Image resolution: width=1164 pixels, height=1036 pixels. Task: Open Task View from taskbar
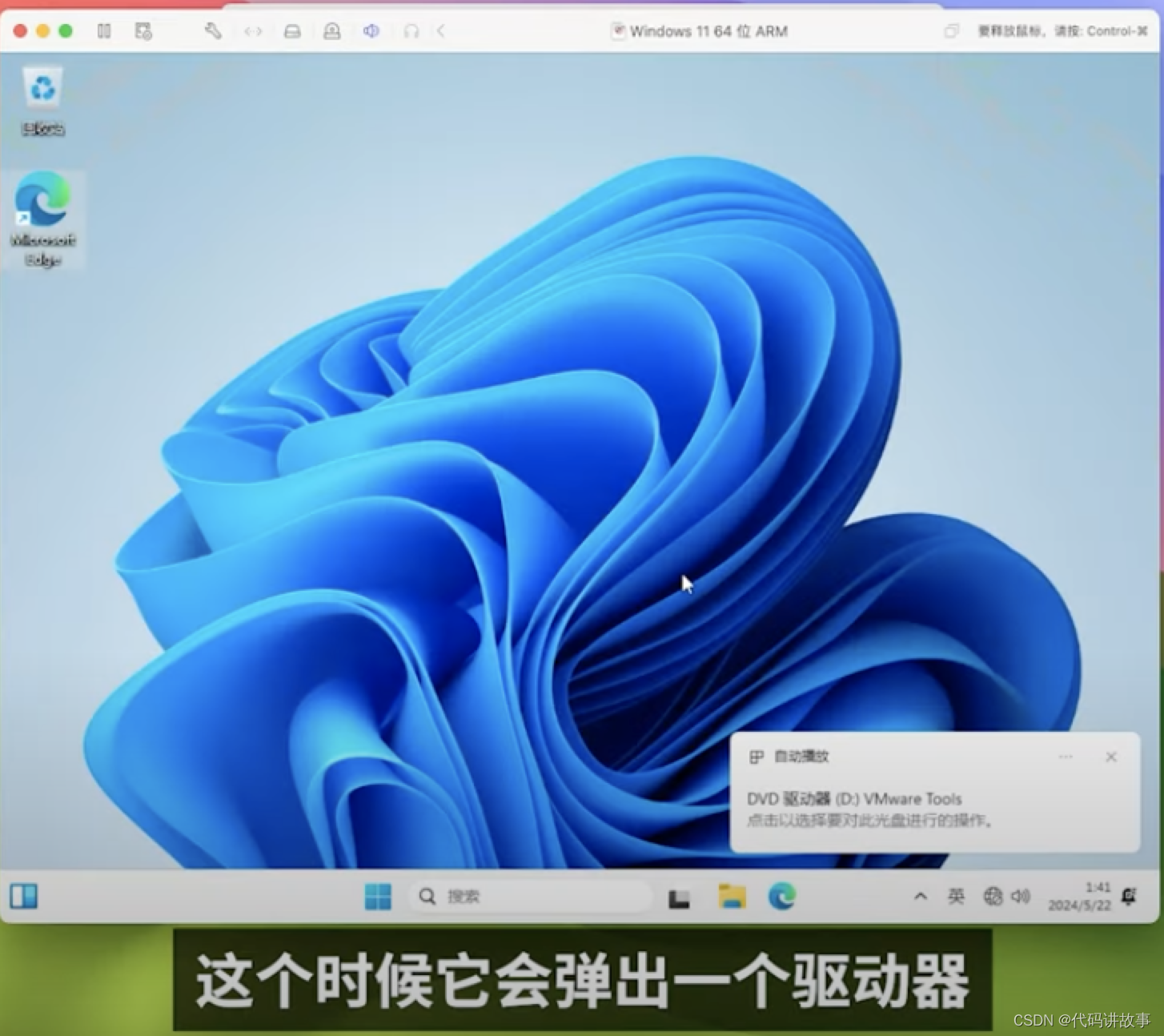coord(679,897)
